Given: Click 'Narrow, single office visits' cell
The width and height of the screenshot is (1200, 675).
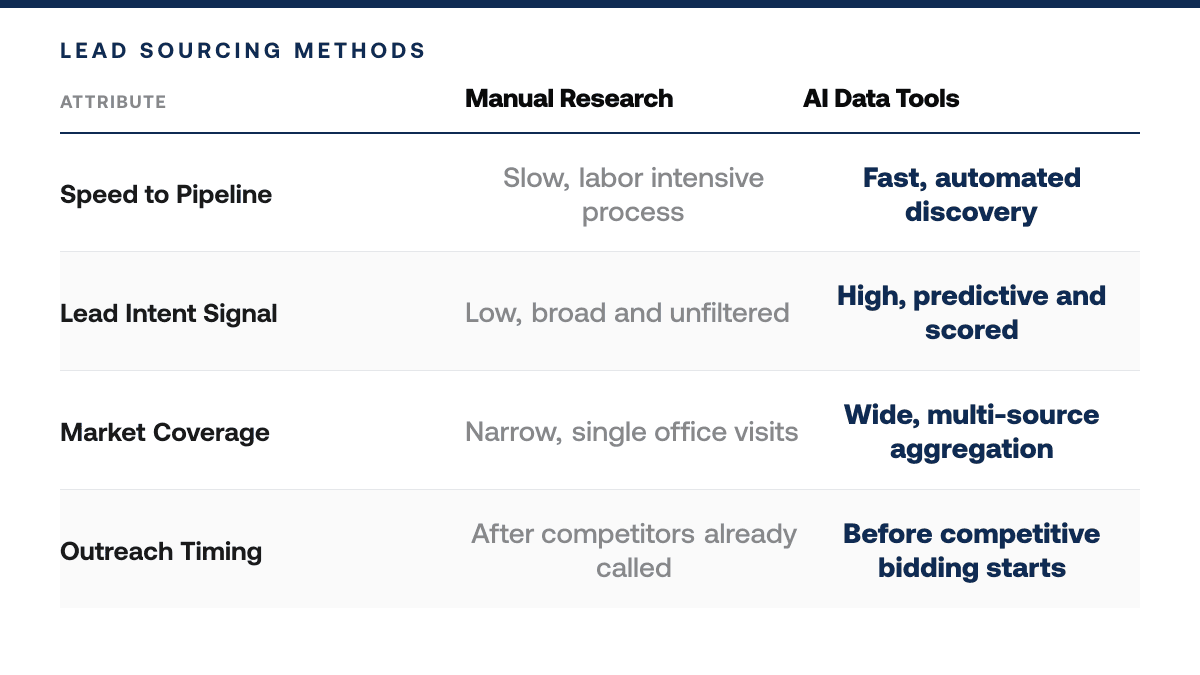Looking at the screenshot, I should click(x=632, y=432).
